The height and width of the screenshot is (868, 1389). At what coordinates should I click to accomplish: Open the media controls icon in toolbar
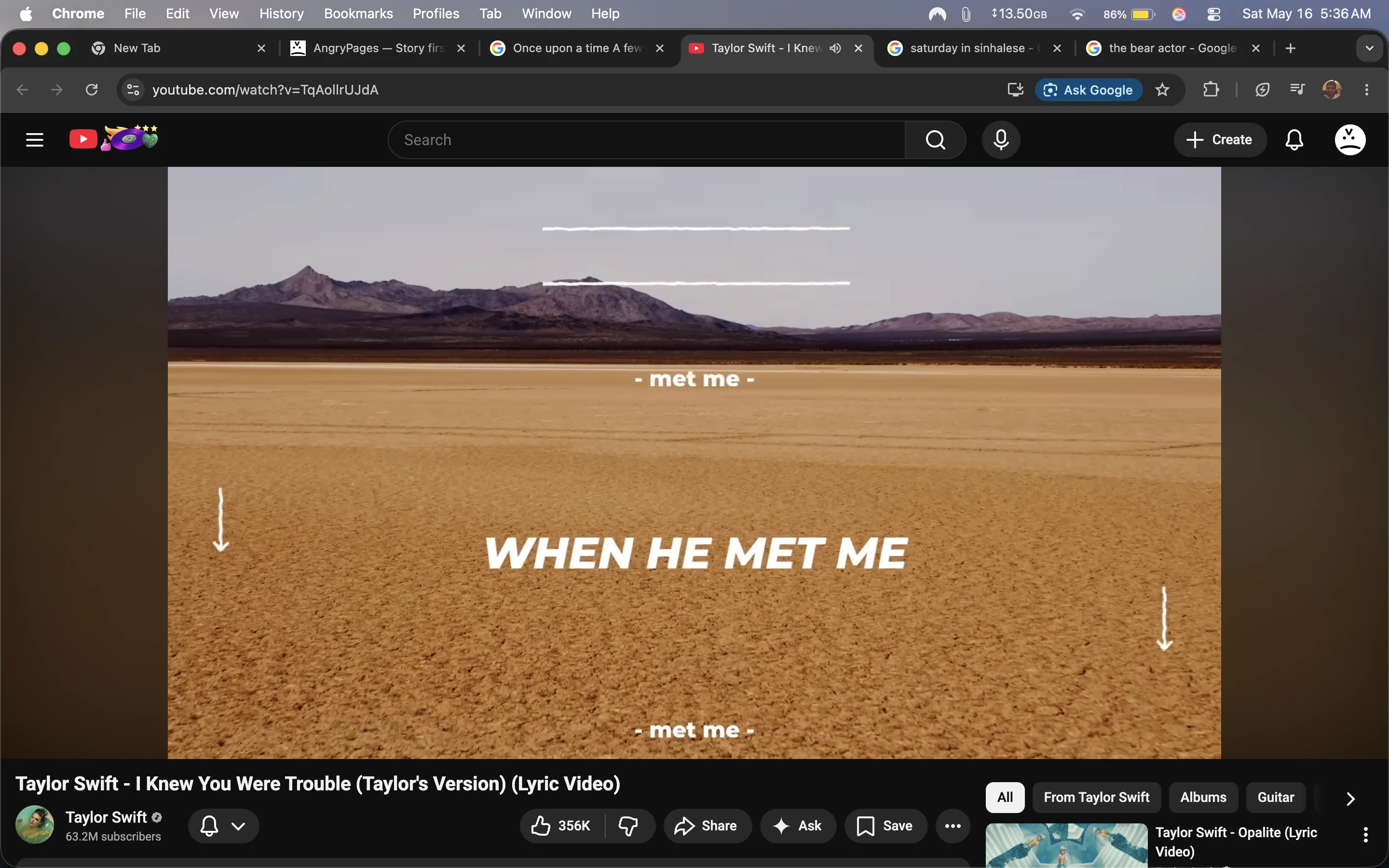pos(1297,90)
